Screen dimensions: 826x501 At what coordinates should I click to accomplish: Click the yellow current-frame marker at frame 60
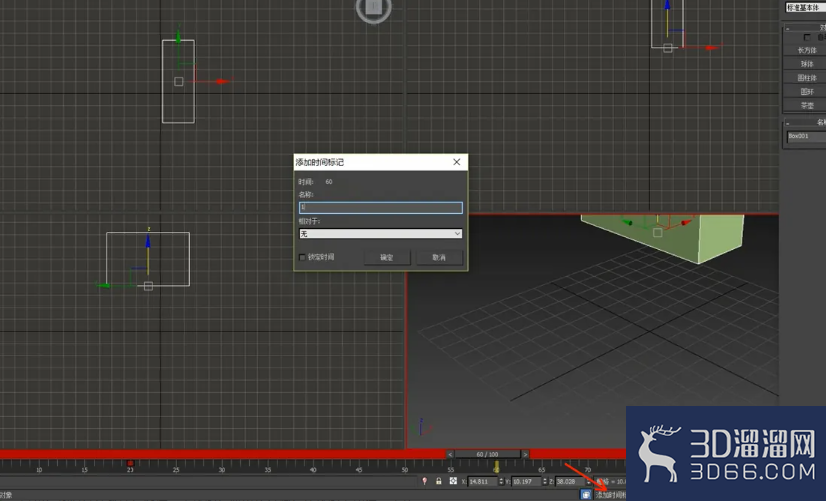(496, 467)
